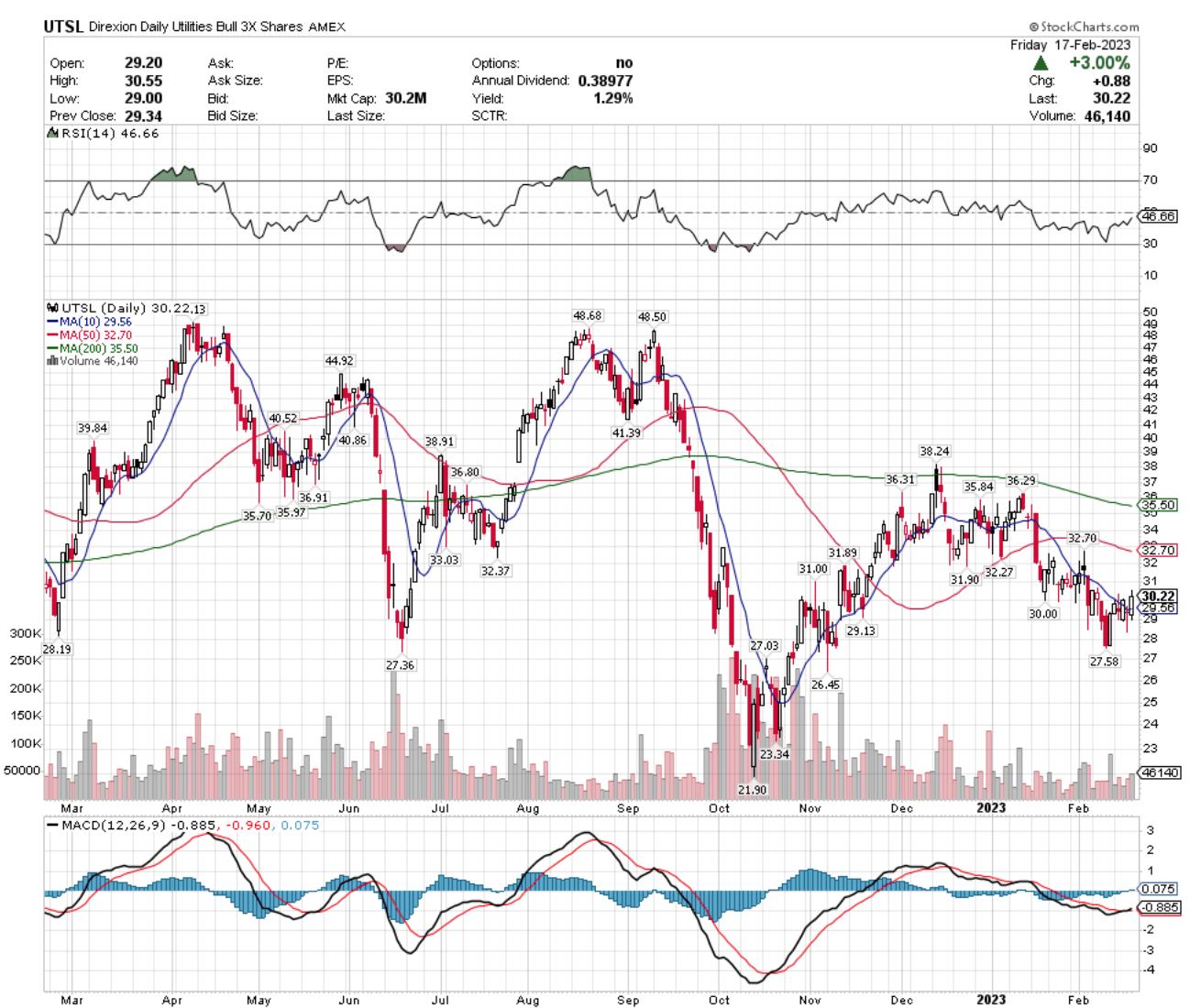Click the 36.29 January price label
Image resolution: width=1190 pixels, height=1008 pixels.
[x=1021, y=481]
